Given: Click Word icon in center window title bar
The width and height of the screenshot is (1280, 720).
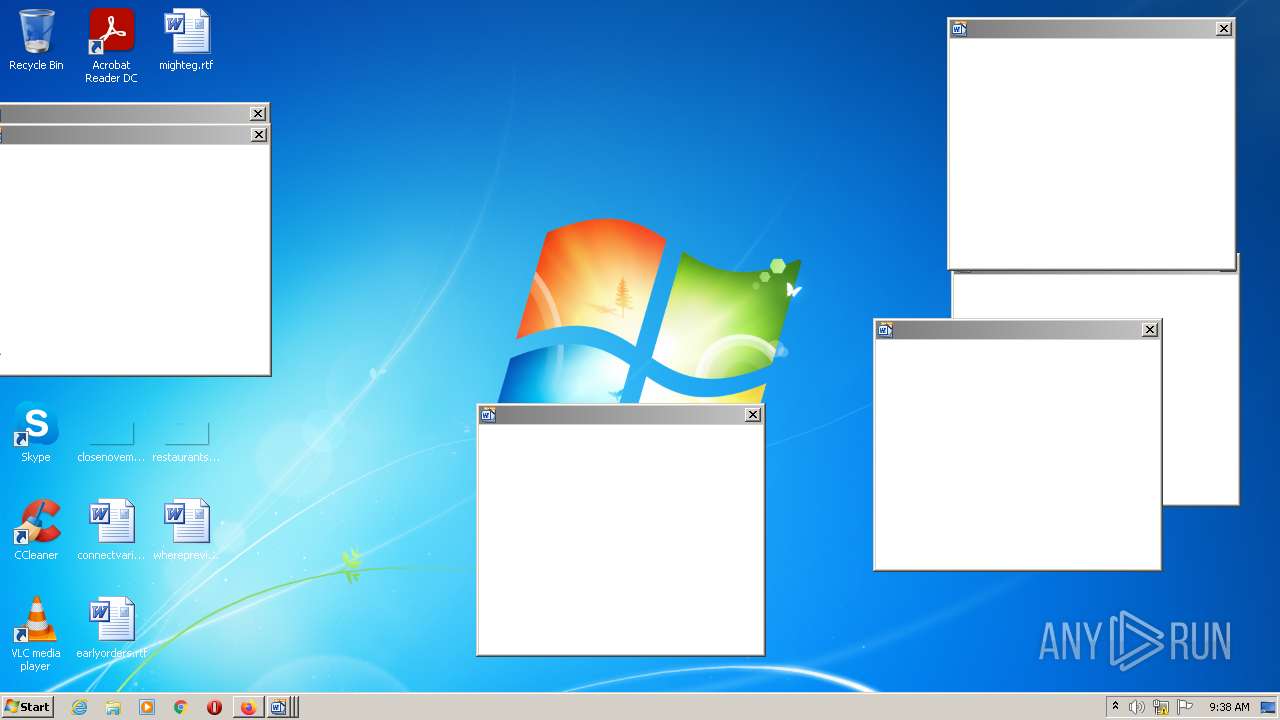Looking at the screenshot, I should click(x=488, y=415).
